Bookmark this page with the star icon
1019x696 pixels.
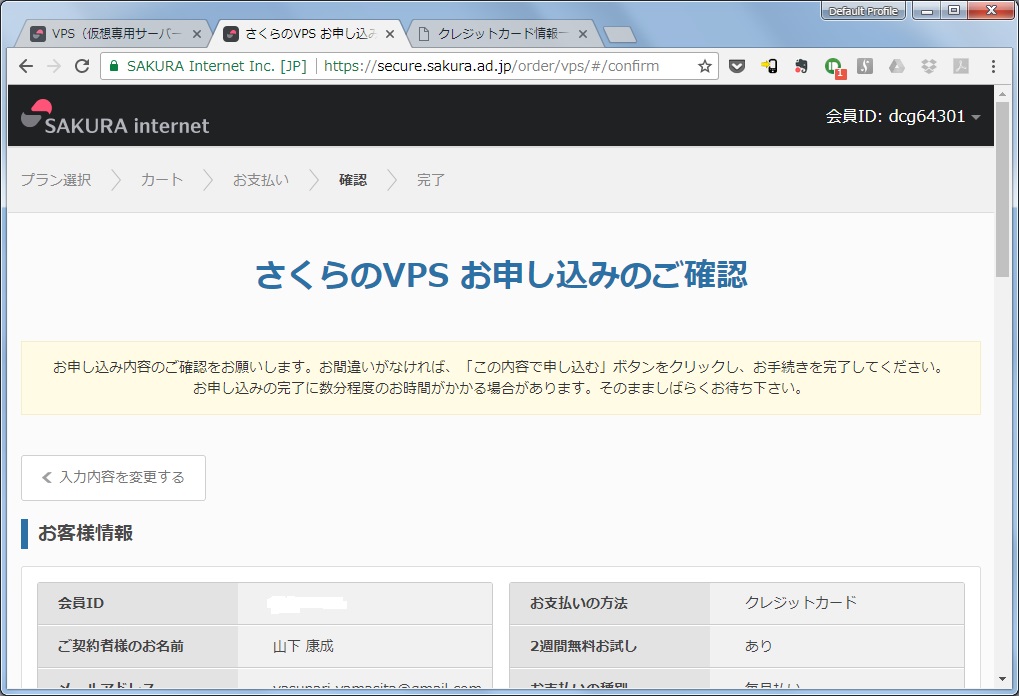pyautogui.click(x=704, y=66)
